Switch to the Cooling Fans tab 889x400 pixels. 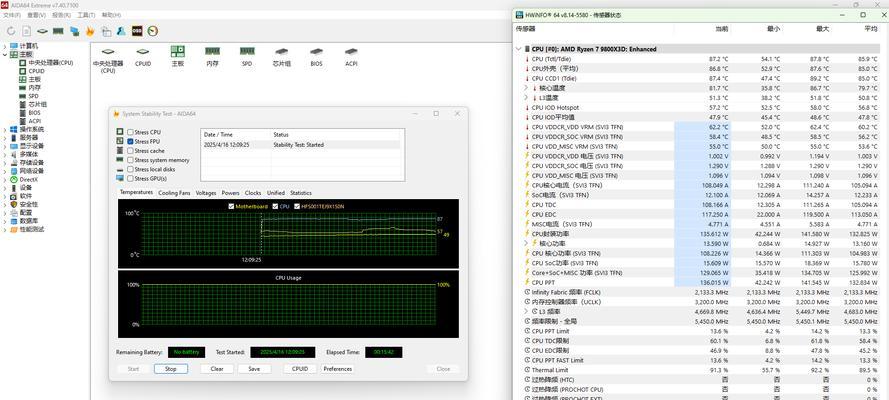click(x=174, y=193)
